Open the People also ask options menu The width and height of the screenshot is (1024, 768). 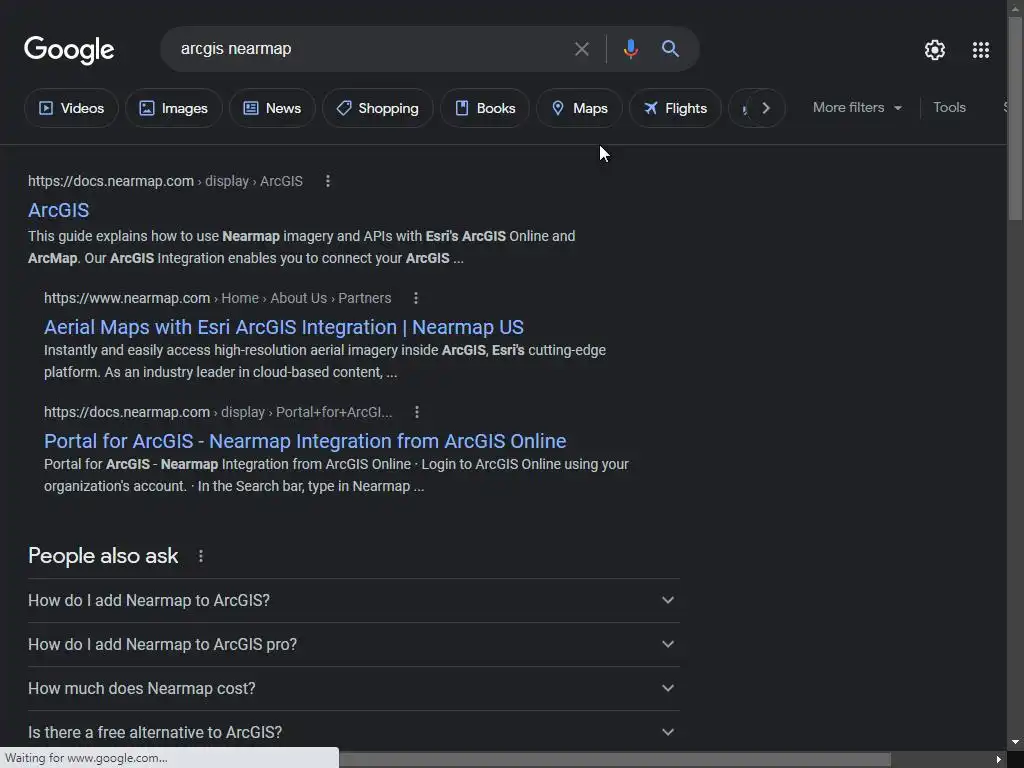pos(200,556)
